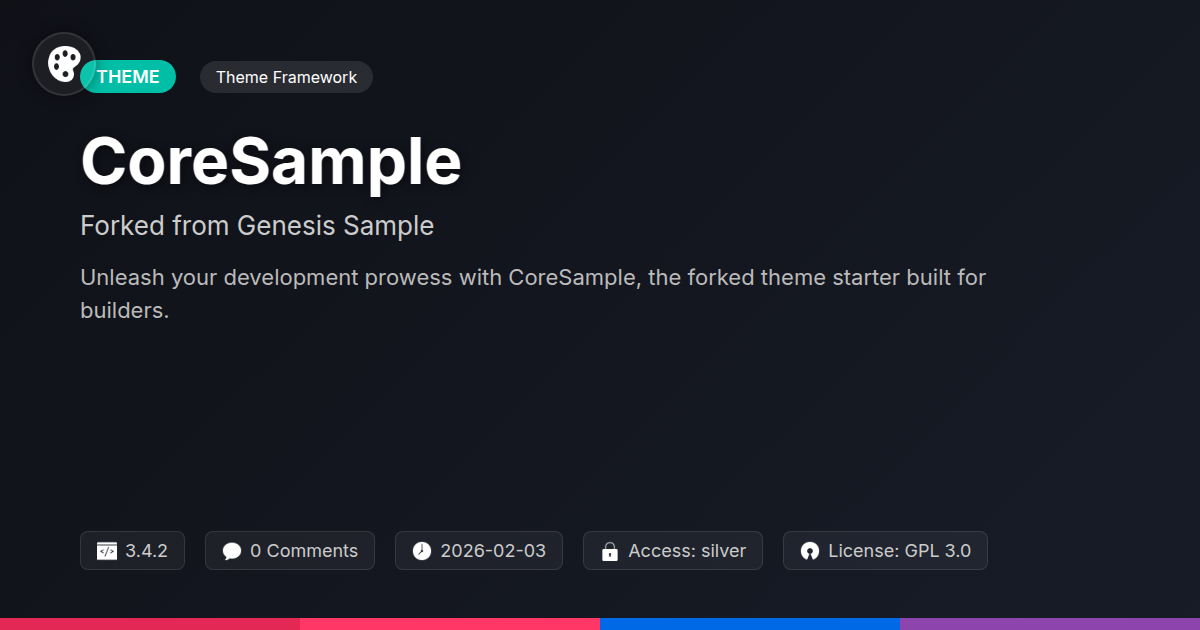The height and width of the screenshot is (630, 1200).
Task: Click the blue bottom color bar segment
Action: pos(750,624)
